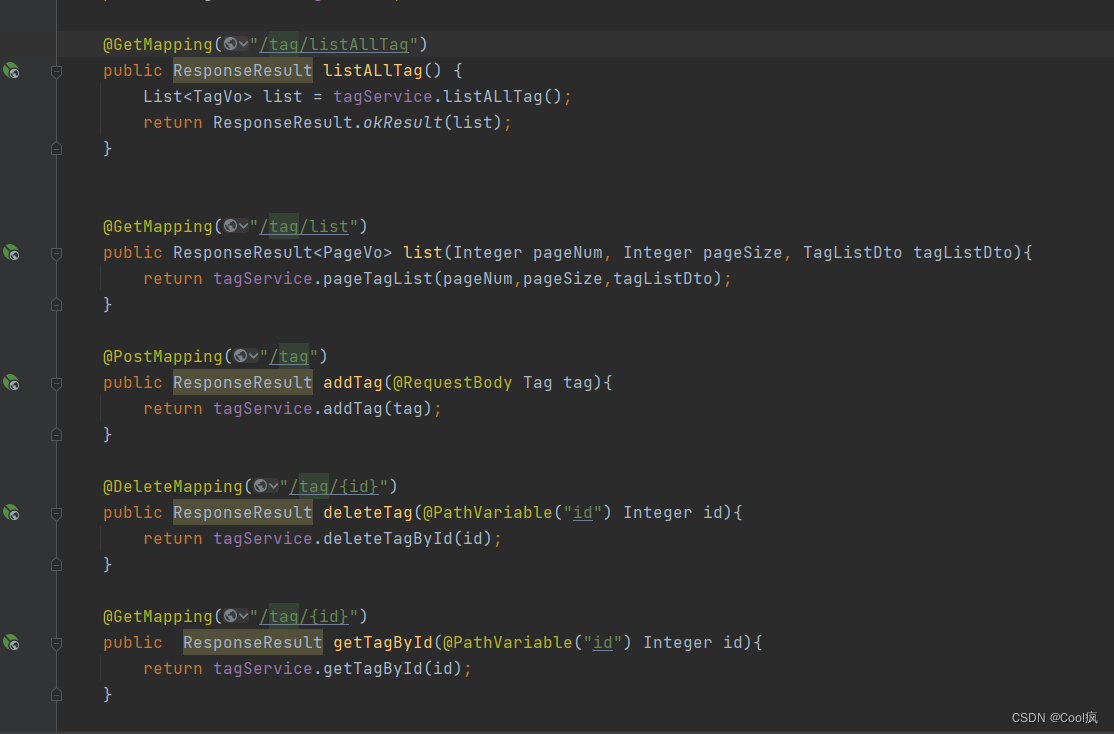
Task: Open globe URL menu for DeleteMapping /tag/{id}
Action: (266, 486)
